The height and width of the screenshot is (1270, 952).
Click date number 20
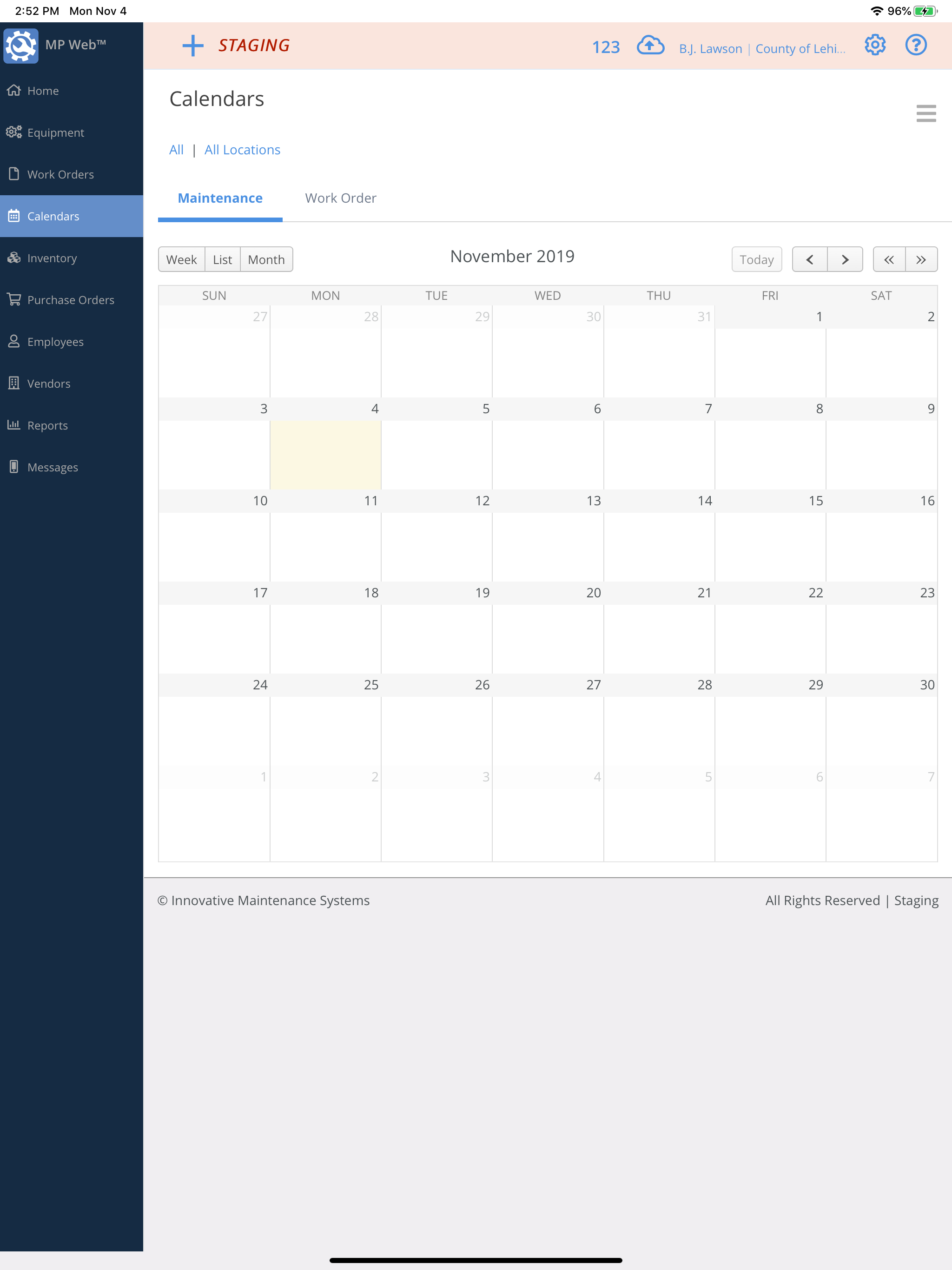point(594,593)
